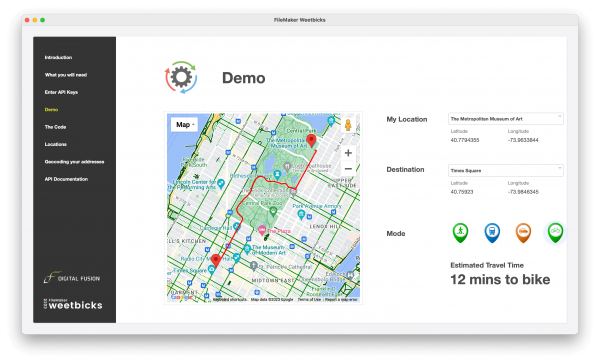Viewport: 600px width, 363px height.
Task: Select the walking mode icon
Action: [x=460, y=233]
